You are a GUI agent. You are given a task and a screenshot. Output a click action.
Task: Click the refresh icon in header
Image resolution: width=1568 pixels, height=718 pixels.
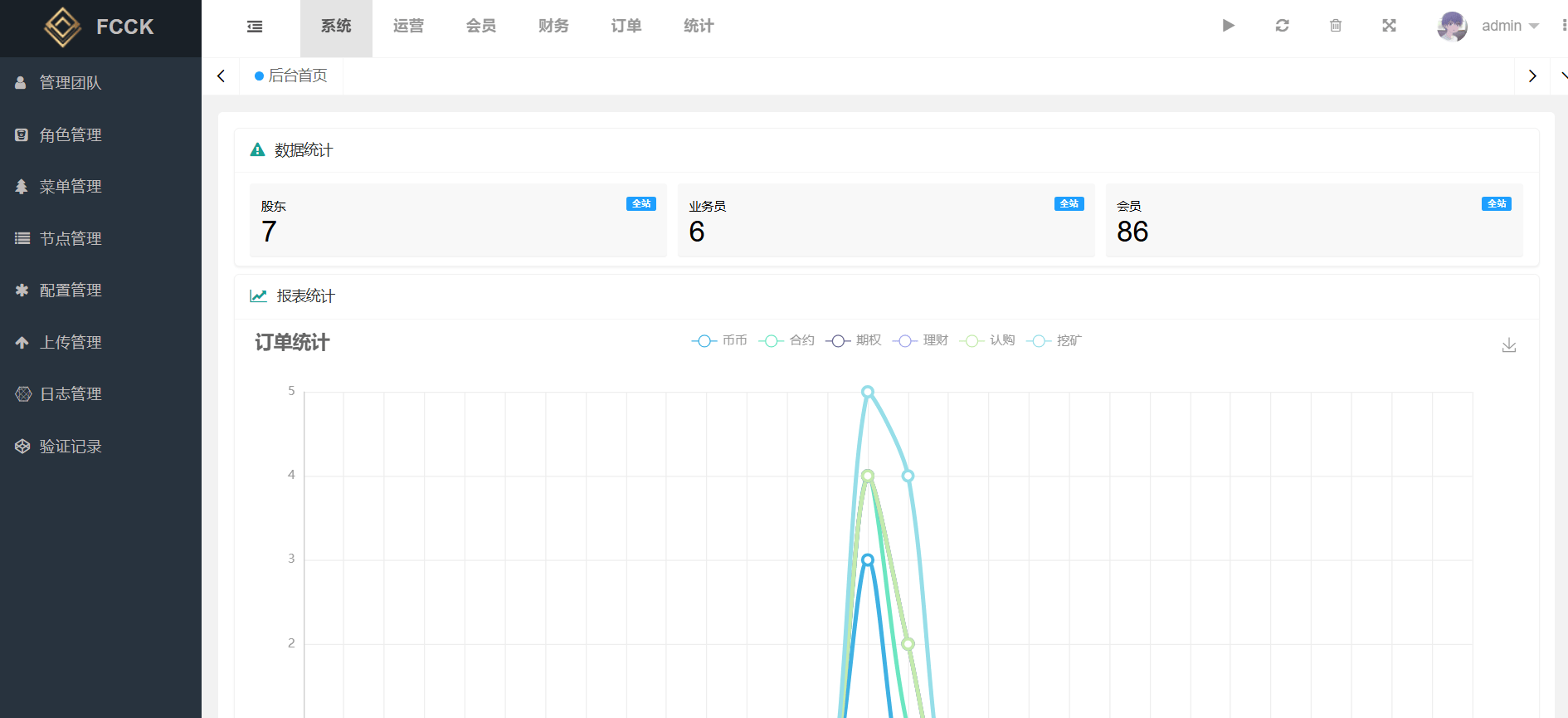pos(1282,26)
